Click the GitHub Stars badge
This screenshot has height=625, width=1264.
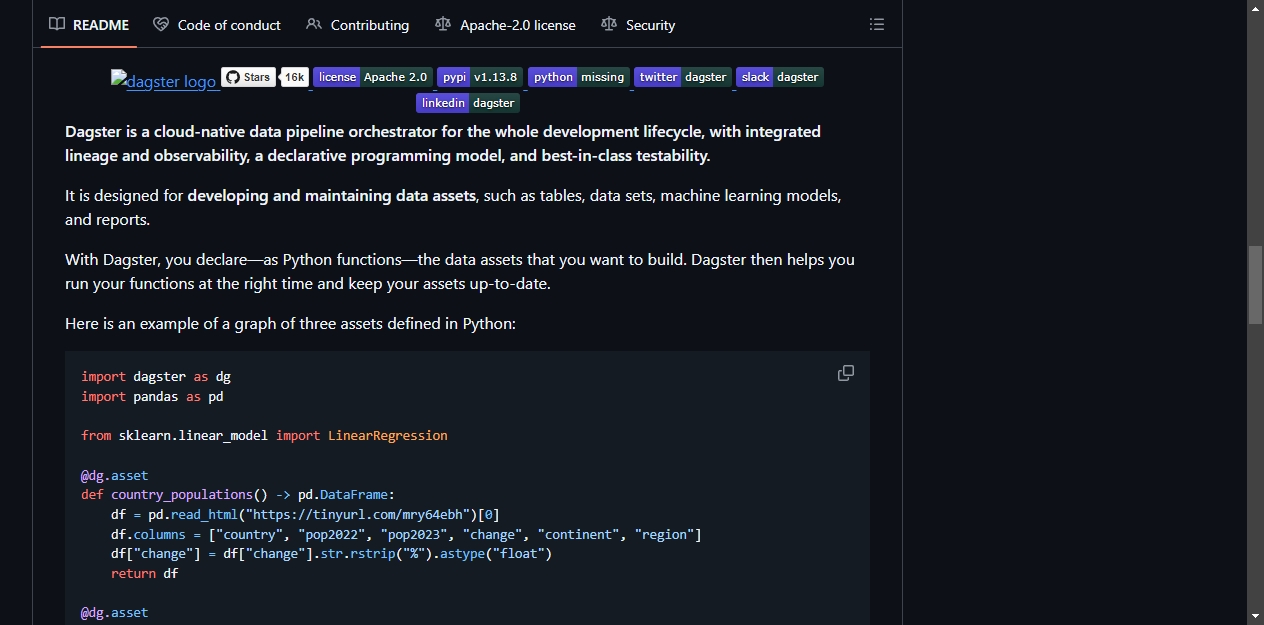click(248, 77)
